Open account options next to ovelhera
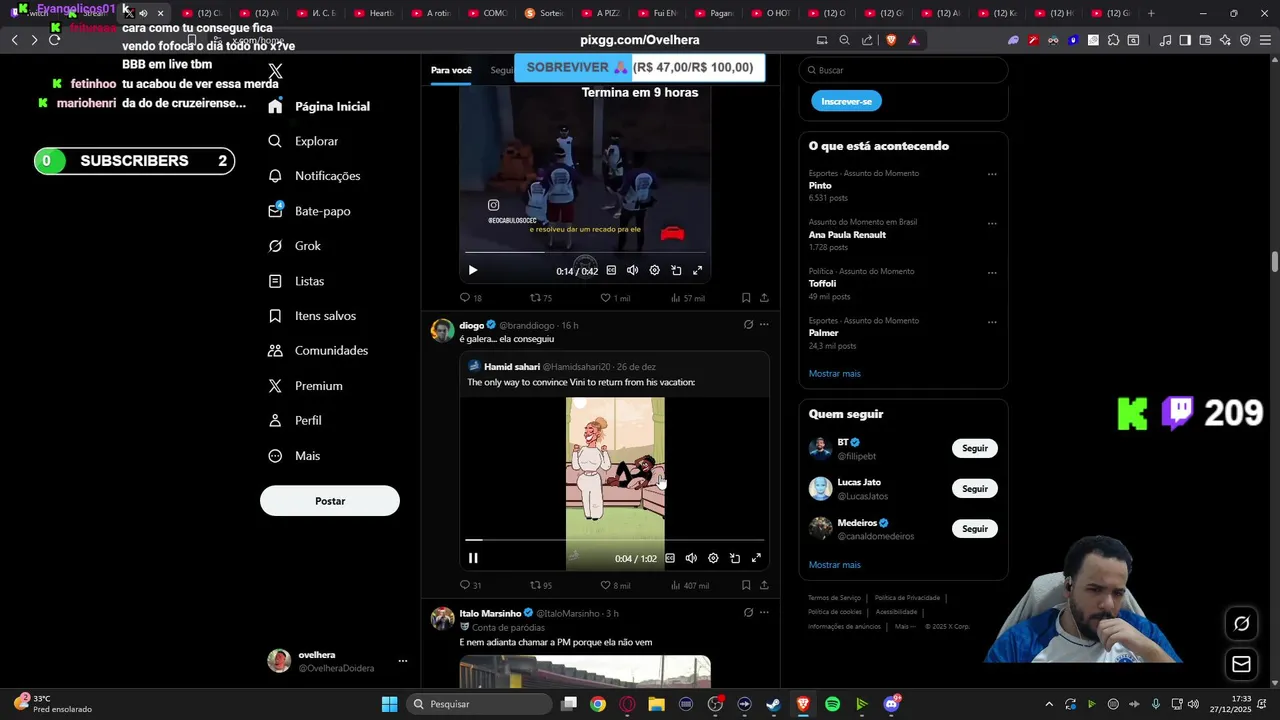1280x720 pixels. point(403,661)
